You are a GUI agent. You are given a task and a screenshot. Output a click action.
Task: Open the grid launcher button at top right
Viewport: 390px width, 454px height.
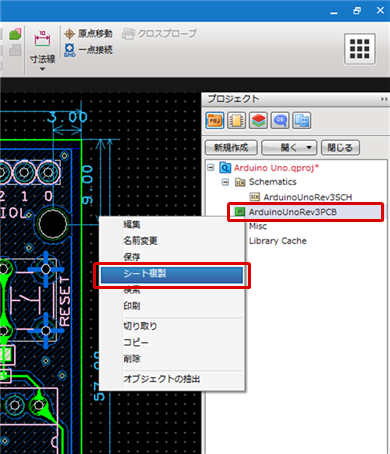coord(360,49)
